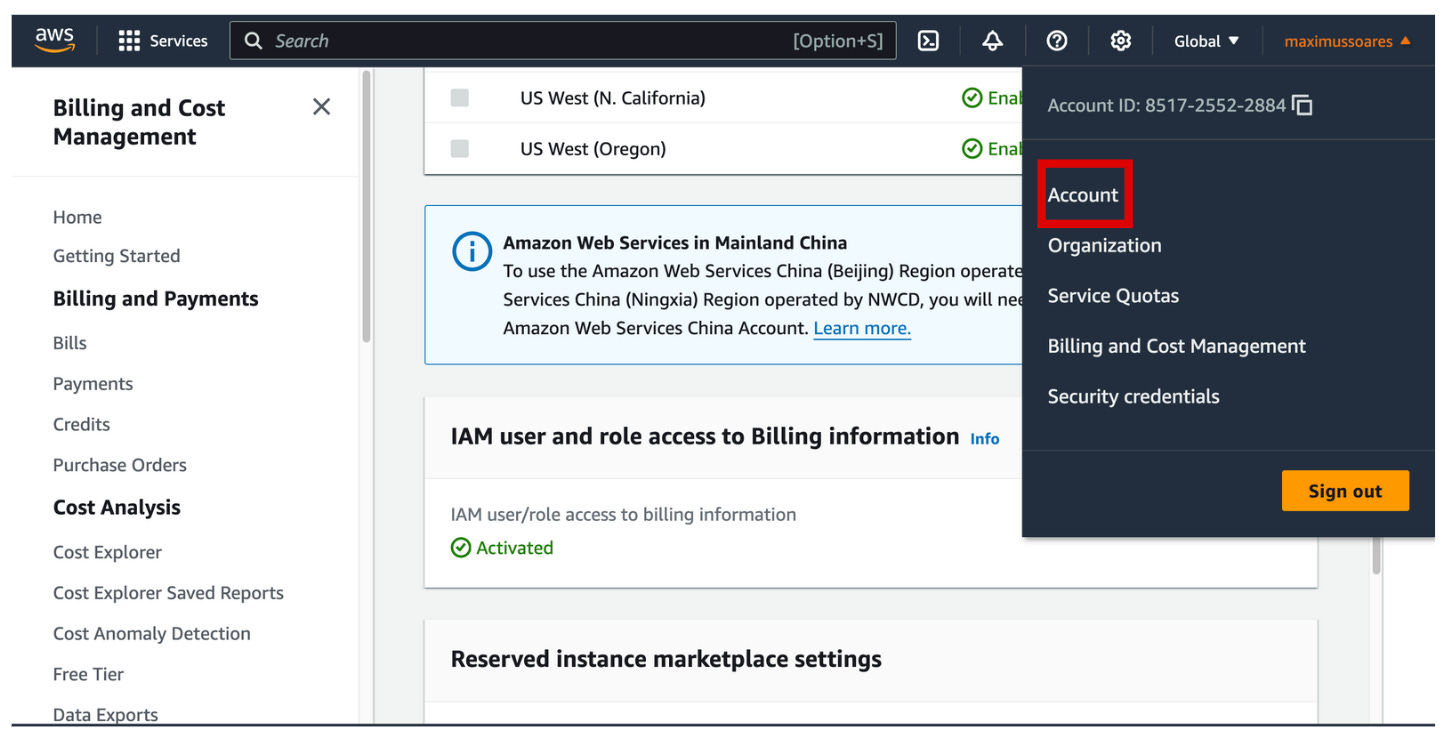
Task: Open Free Tier in the sidebar
Action: point(88,674)
